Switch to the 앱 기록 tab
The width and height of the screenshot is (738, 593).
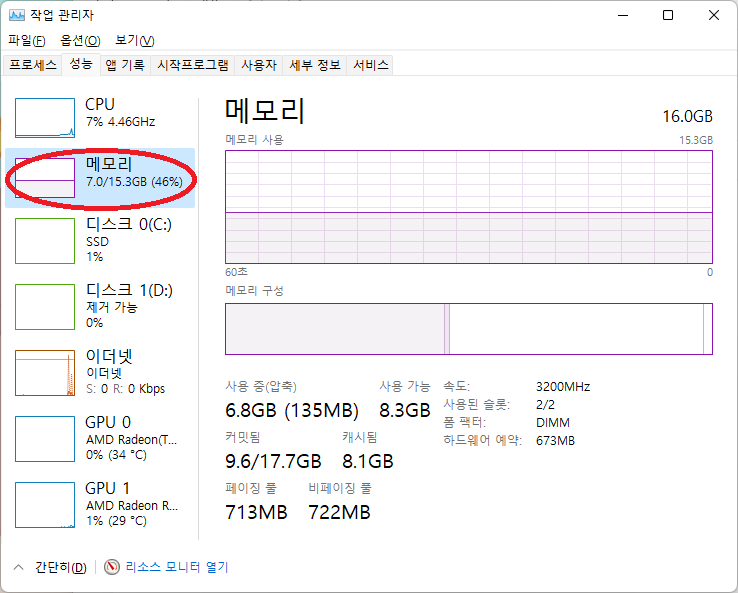tap(125, 65)
